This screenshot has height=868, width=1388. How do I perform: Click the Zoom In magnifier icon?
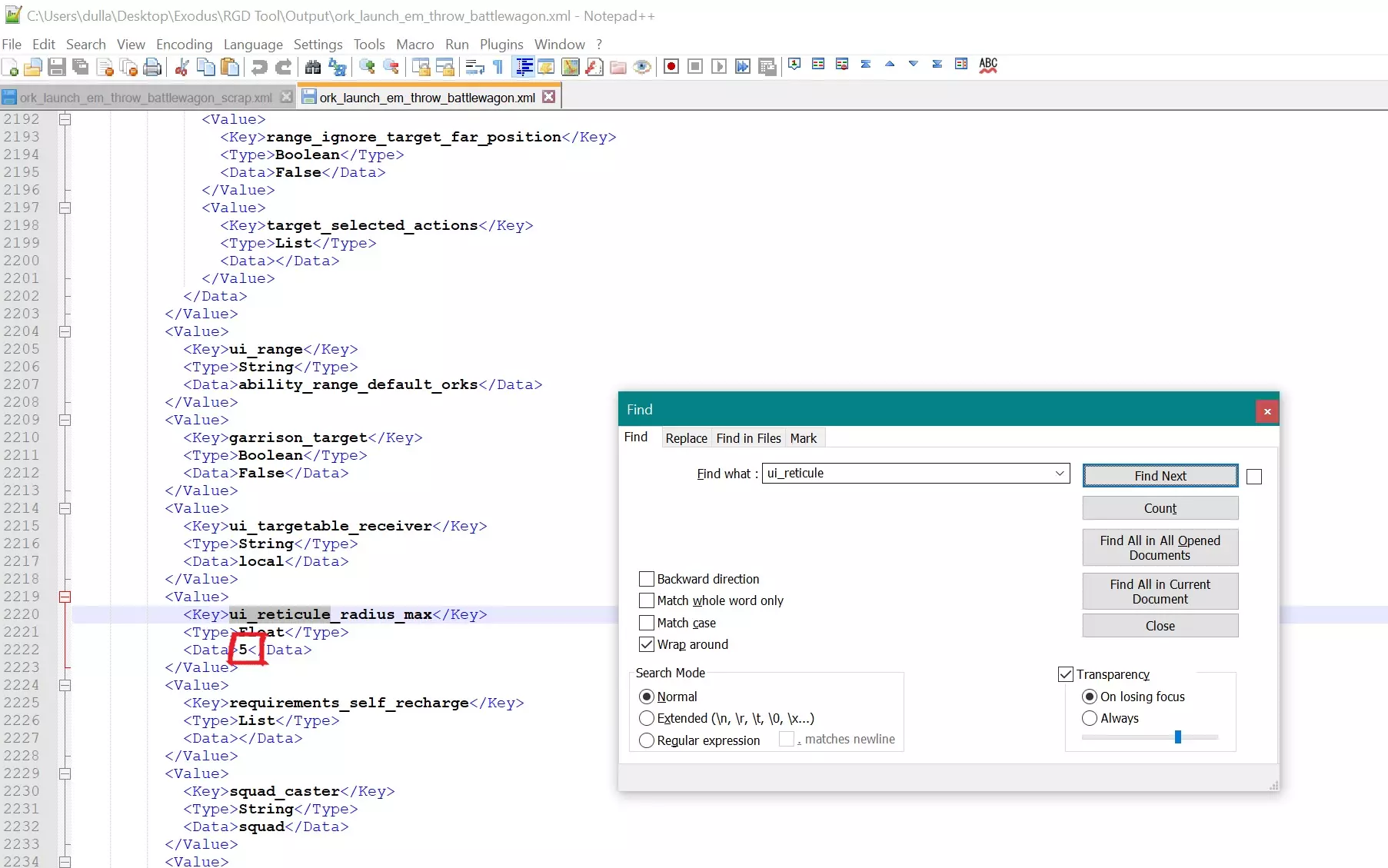click(367, 67)
